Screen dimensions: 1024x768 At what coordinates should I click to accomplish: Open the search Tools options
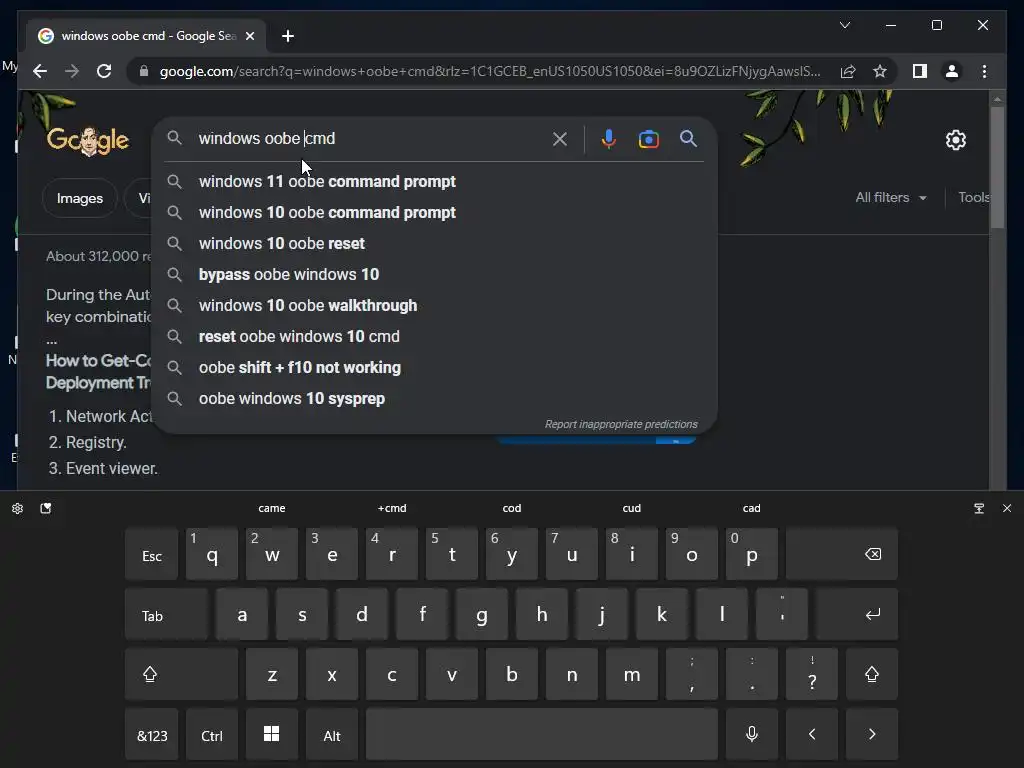[x=974, y=197]
